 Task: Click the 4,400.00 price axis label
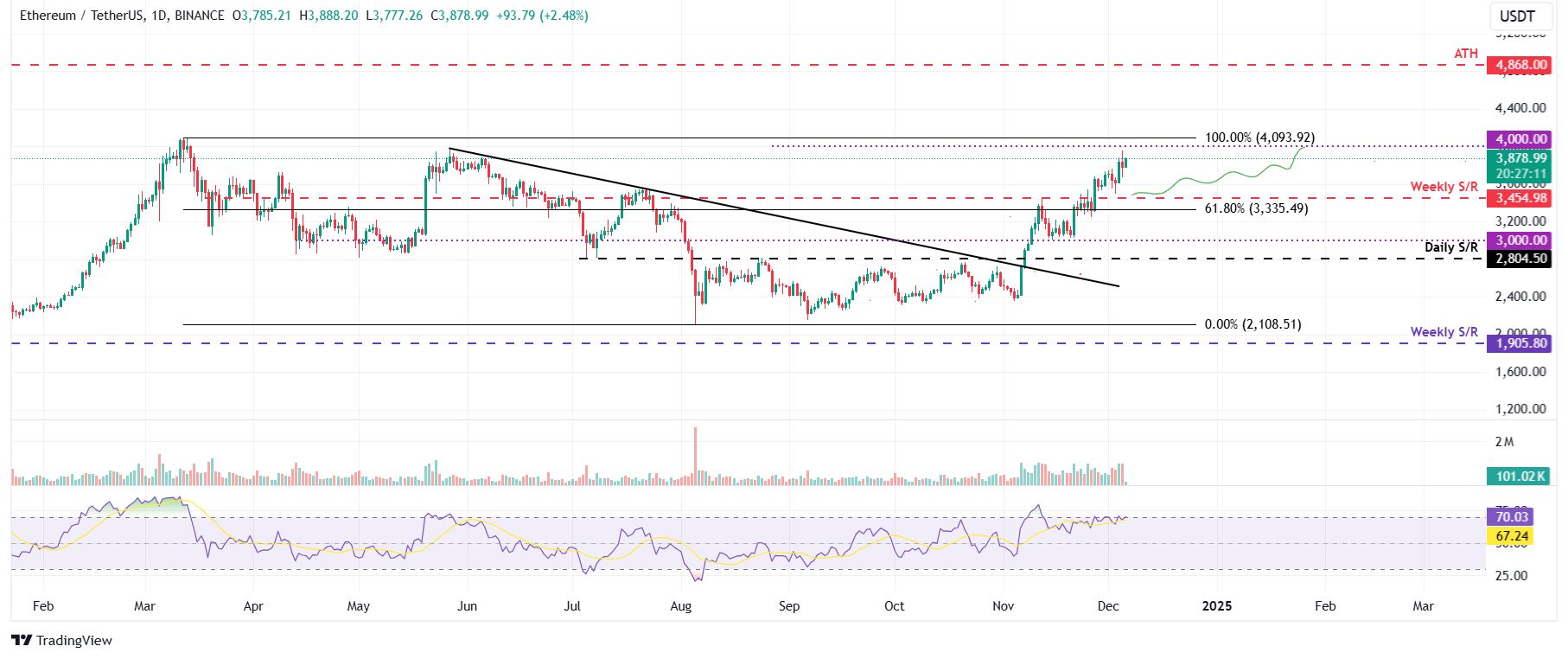click(x=1520, y=108)
